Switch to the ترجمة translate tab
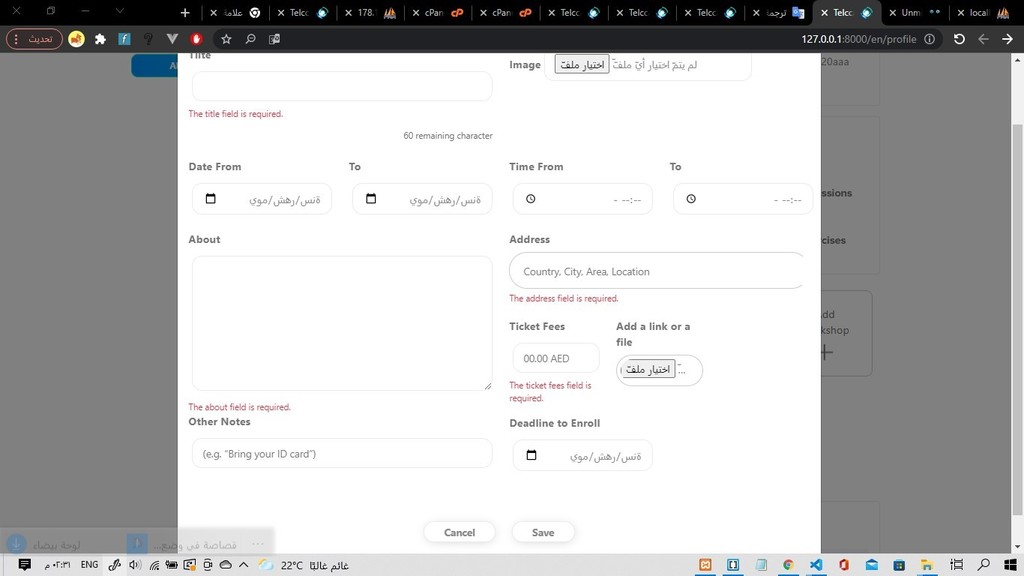 [780, 12]
